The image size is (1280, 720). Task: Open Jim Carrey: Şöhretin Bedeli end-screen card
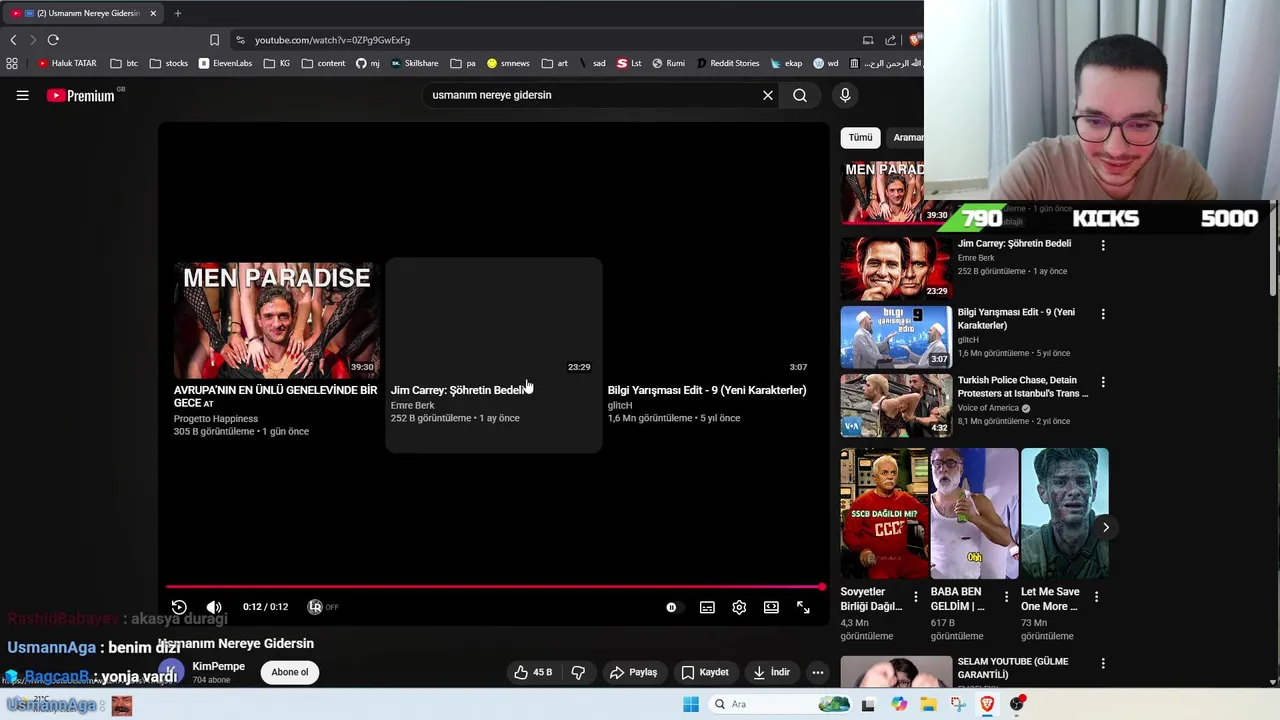pyautogui.click(x=494, y=355)
